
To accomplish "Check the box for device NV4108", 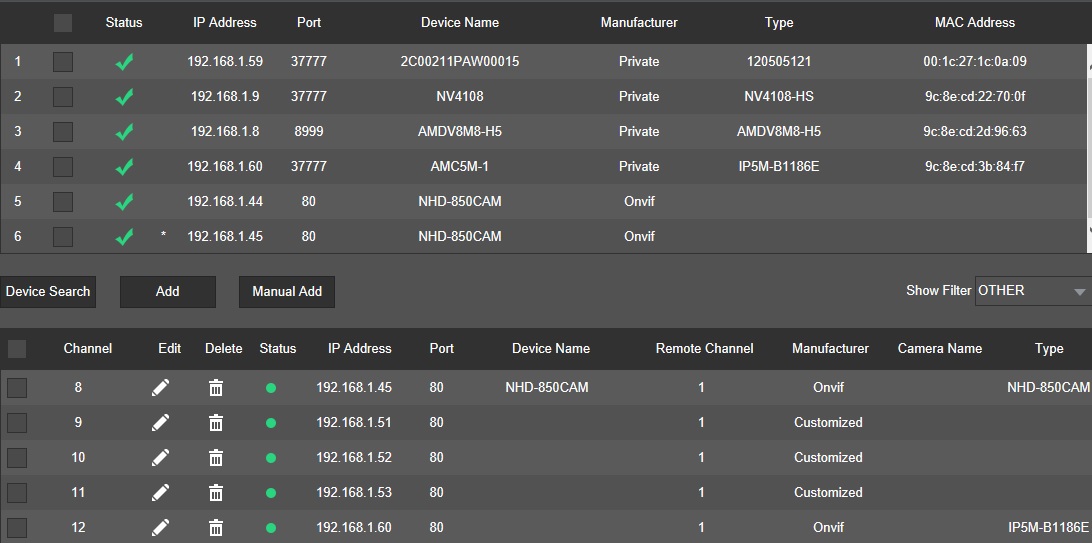I will [63, 97].
